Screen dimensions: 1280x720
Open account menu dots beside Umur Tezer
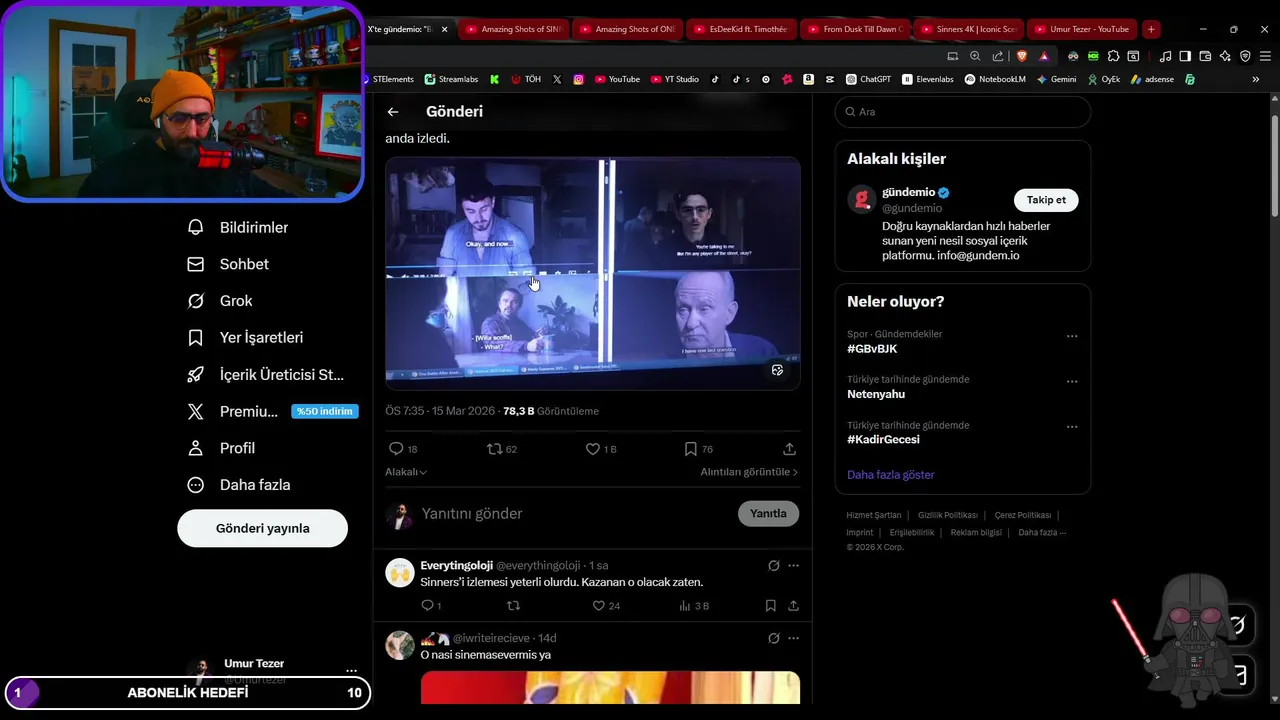pos(351,671)
